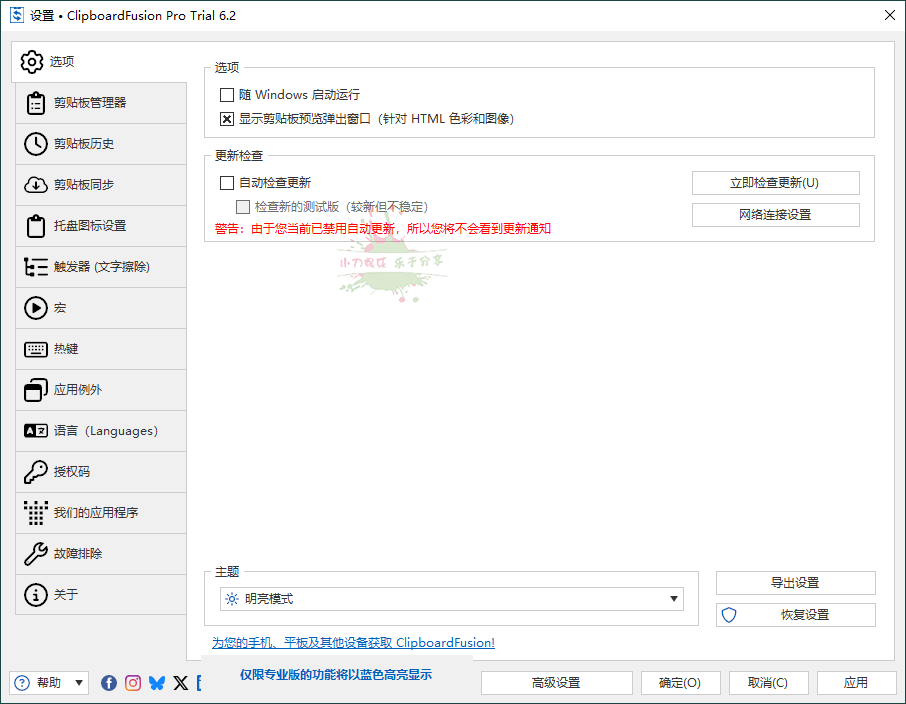Open the X social media icon
Viewport: 906px width, 704px height.
click(180, 683)
